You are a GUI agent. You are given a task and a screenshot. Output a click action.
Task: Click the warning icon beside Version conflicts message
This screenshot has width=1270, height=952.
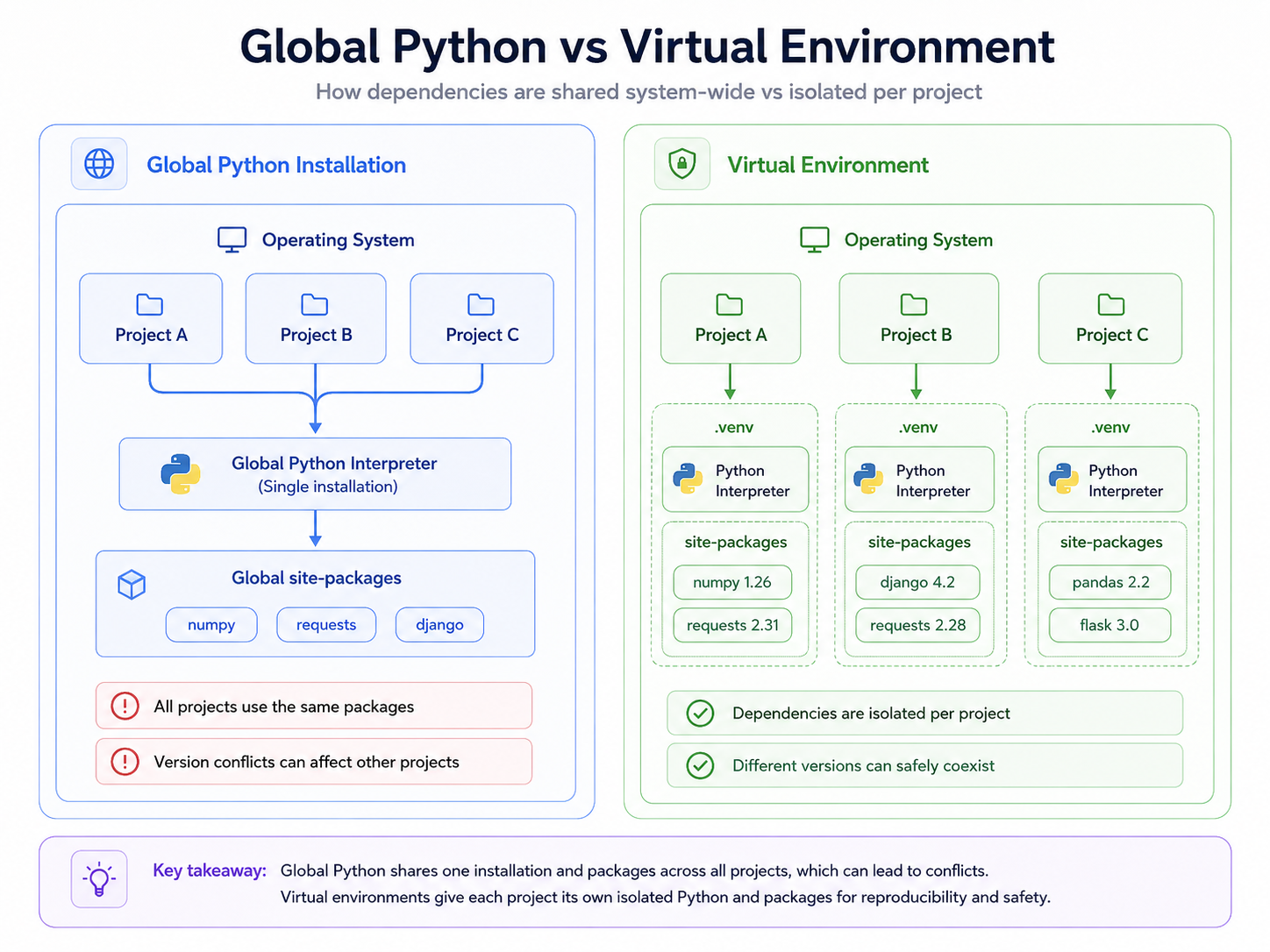[x=125, y=762]
